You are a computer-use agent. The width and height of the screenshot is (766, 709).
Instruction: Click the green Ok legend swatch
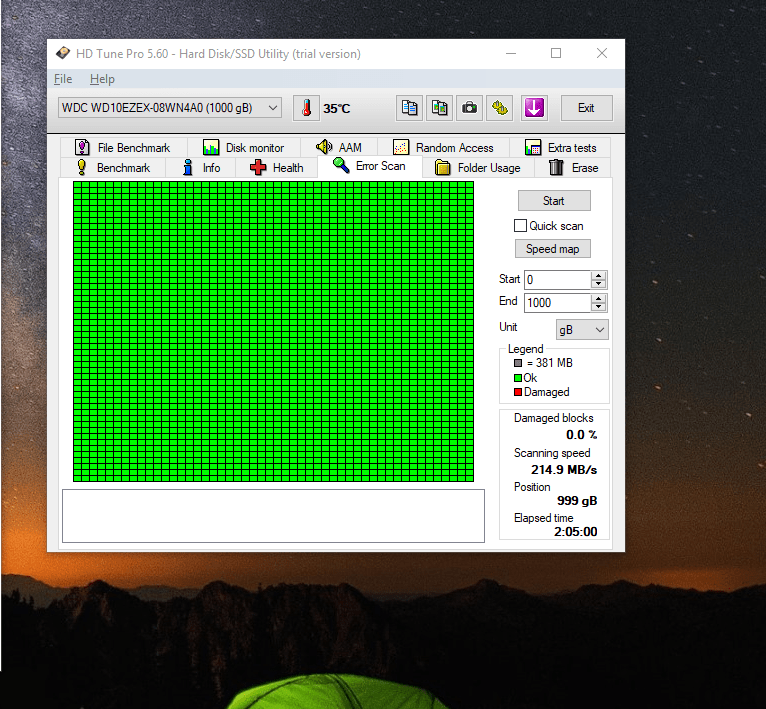[x=518, y=378]
